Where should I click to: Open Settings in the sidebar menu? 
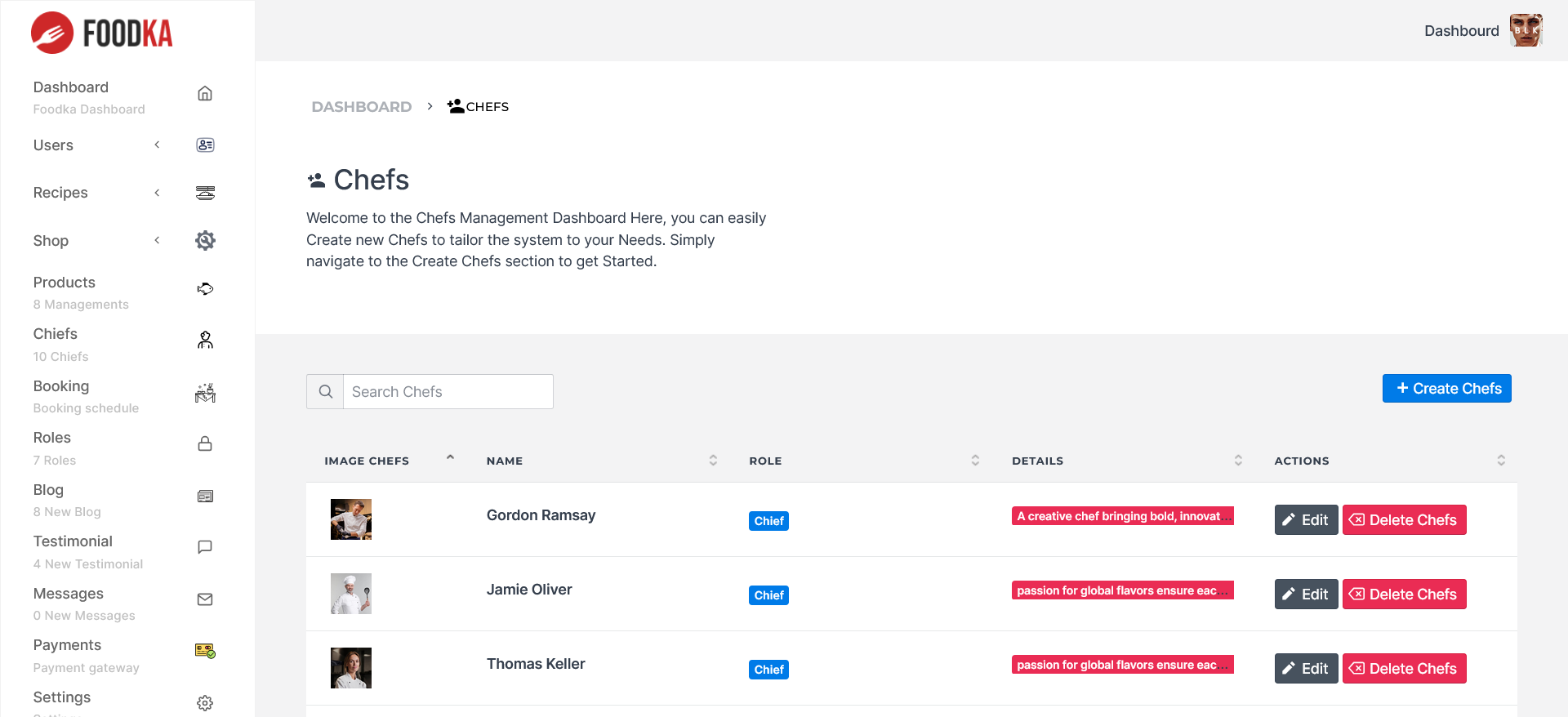[x=62, y=697]
